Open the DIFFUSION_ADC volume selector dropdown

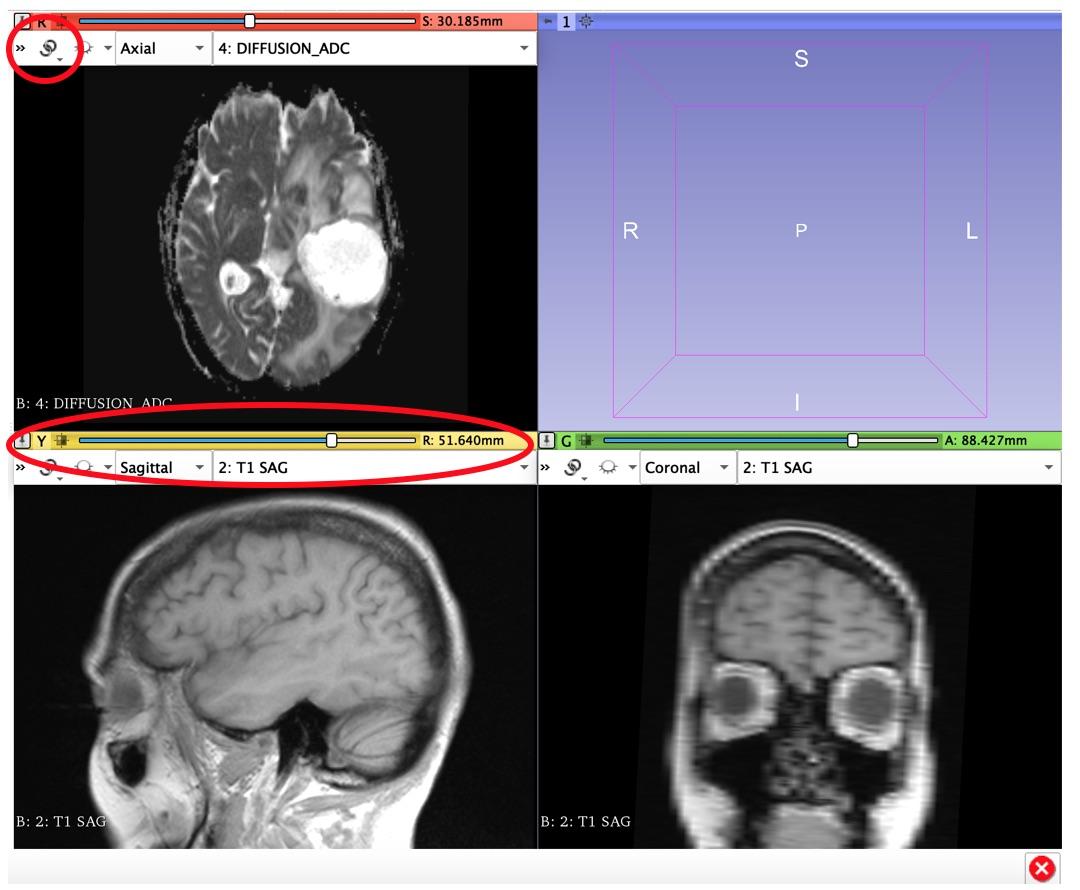[370, 47]
